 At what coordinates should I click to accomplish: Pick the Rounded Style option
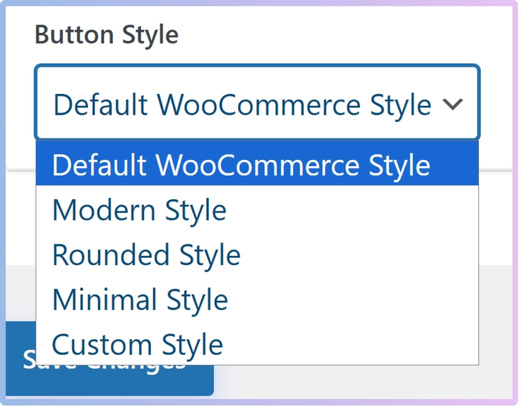(x=257, y=254)
